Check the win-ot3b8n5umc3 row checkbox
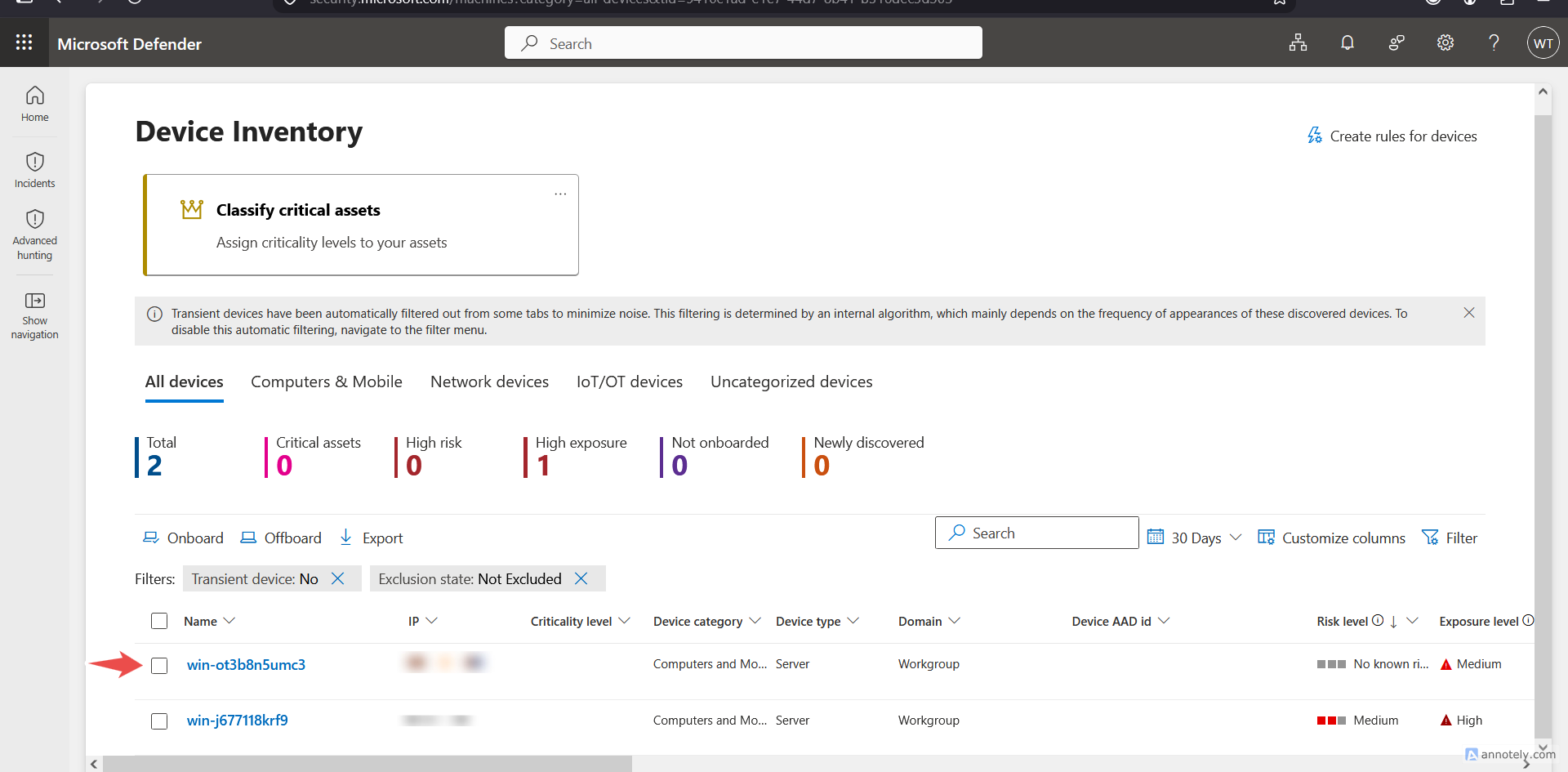The image size is (1568, 772). tap(159, 665)
